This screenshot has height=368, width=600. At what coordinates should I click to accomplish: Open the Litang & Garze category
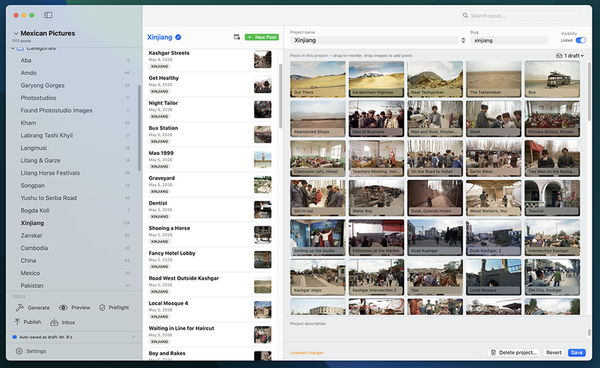coord(75,161)
